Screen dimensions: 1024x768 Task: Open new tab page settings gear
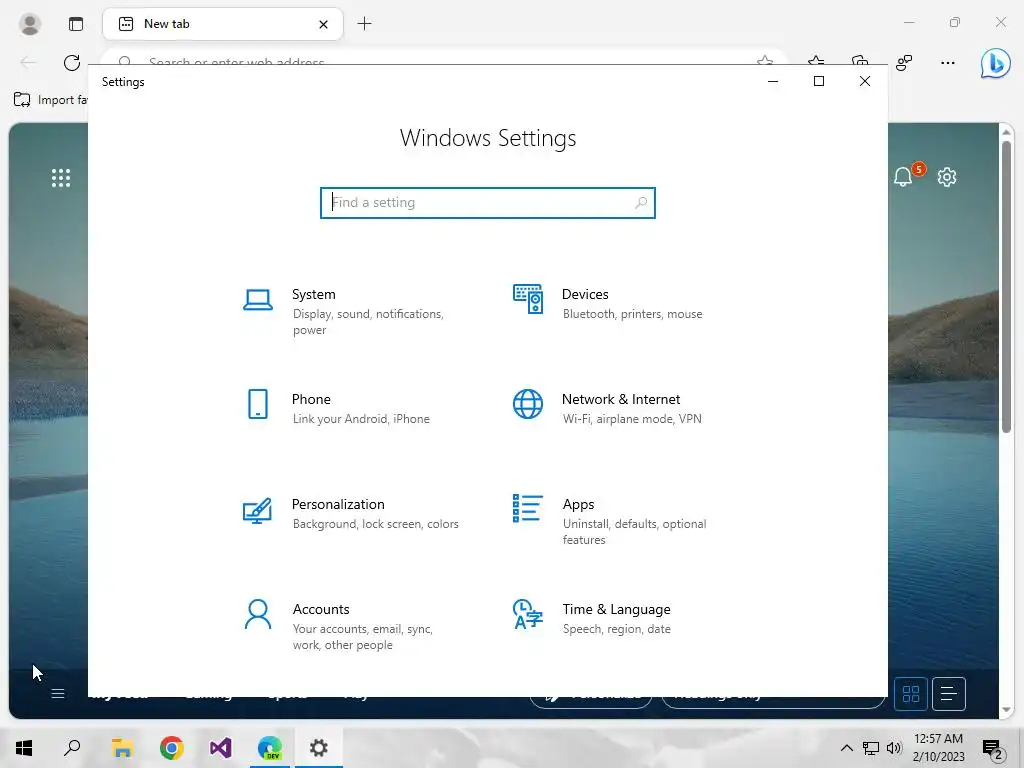(947, 177)
